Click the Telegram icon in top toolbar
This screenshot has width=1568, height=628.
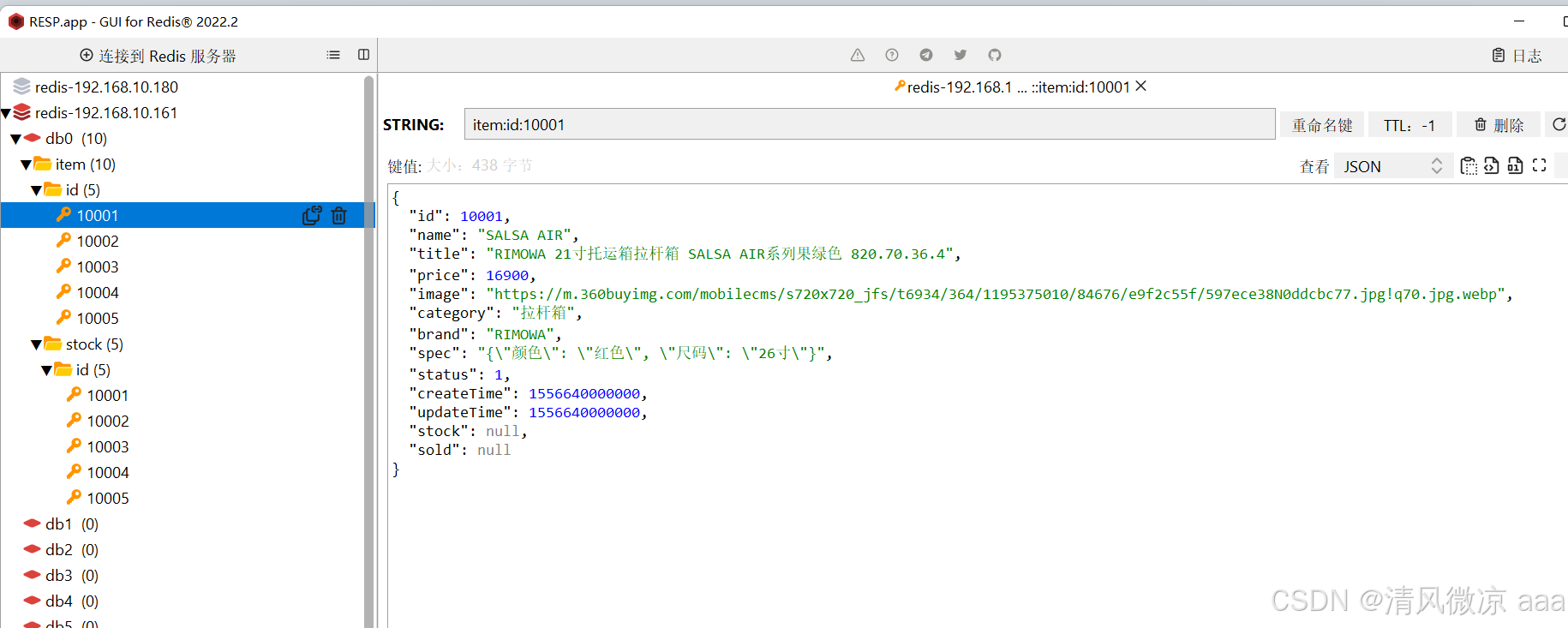coord(926,55)
